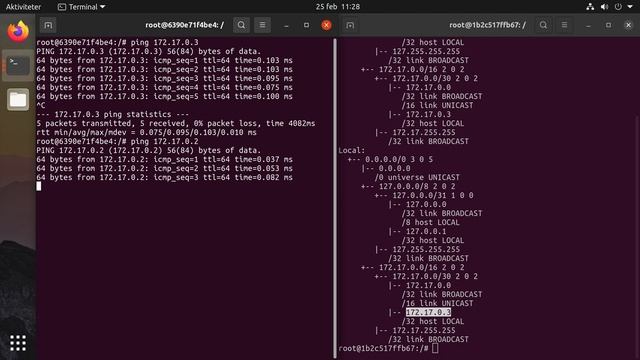
Task: Click the right terminal title root@1b2c517ffb67
Action: (487, 25)
